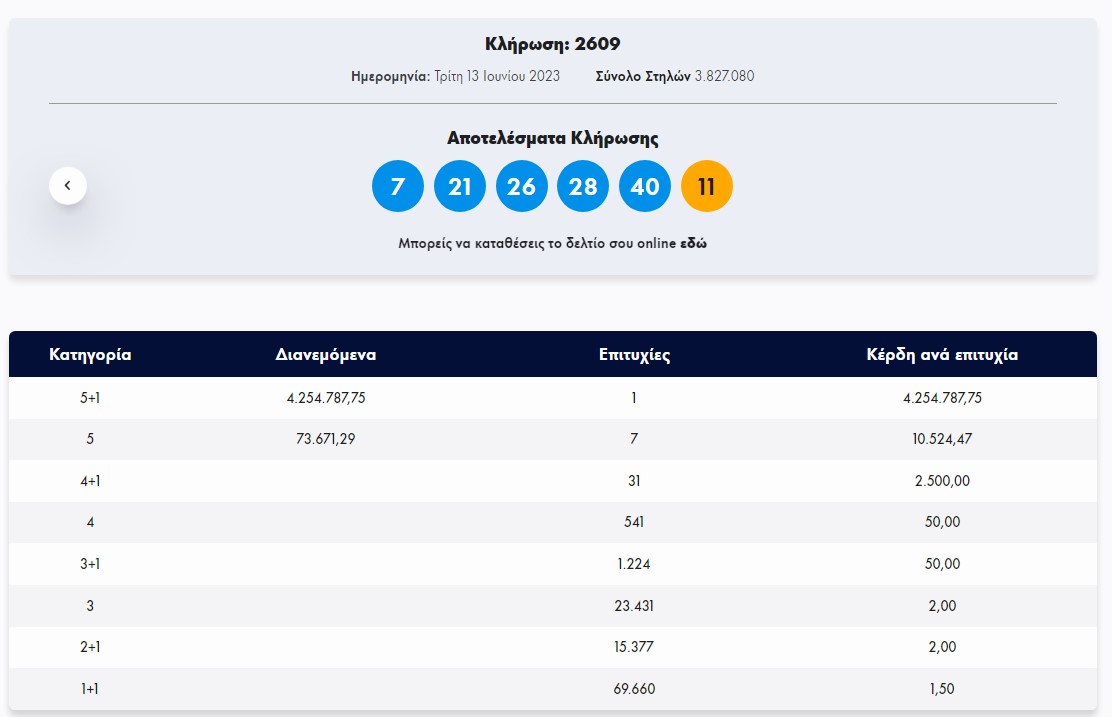The width and height of the screenshot is (1112, 717).
Task: Click the 'Κλήρωση: 2609' title
Action: (x=552, y=44)
